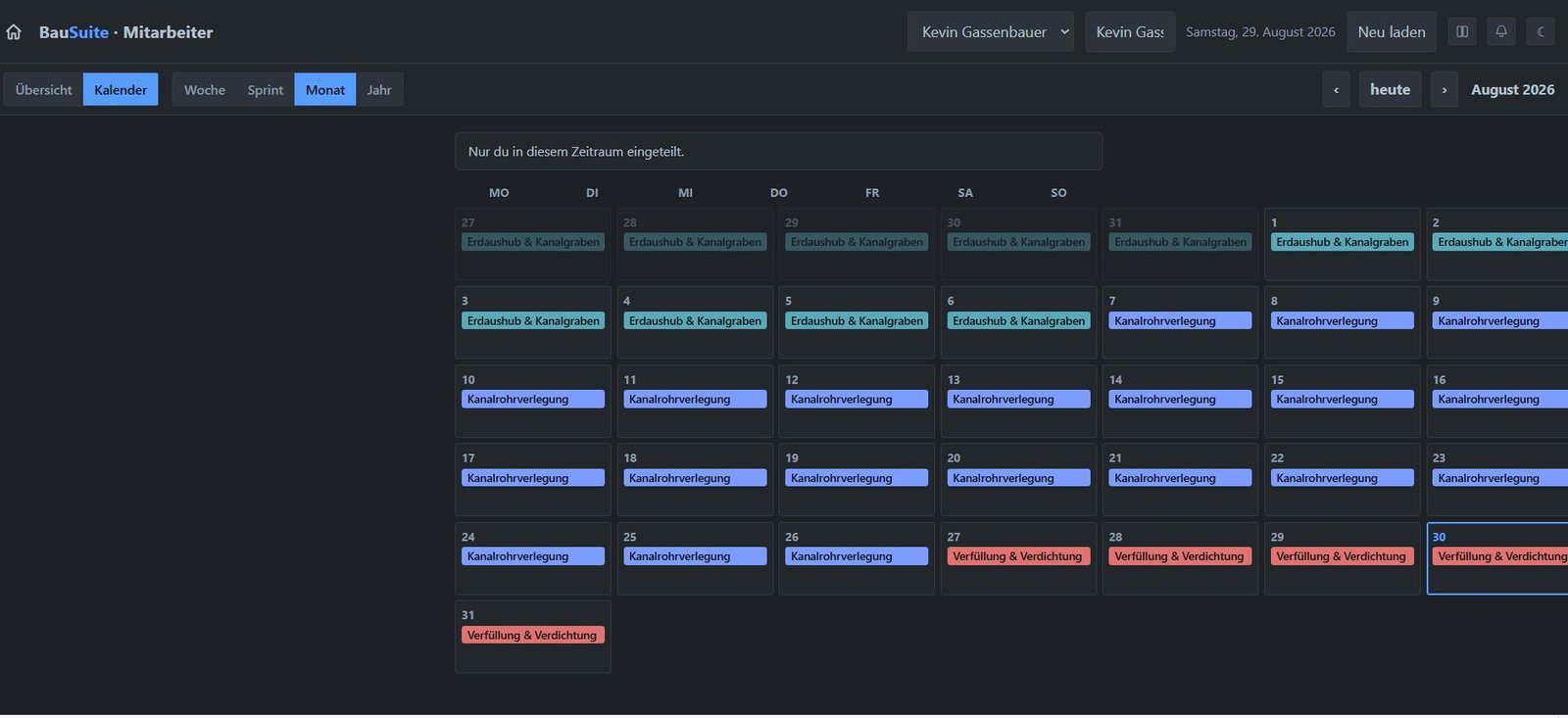1568x718 pixels.
Task: Open Erdaushub & Kanalgraben event on day 3
Action: coord(533,321)
